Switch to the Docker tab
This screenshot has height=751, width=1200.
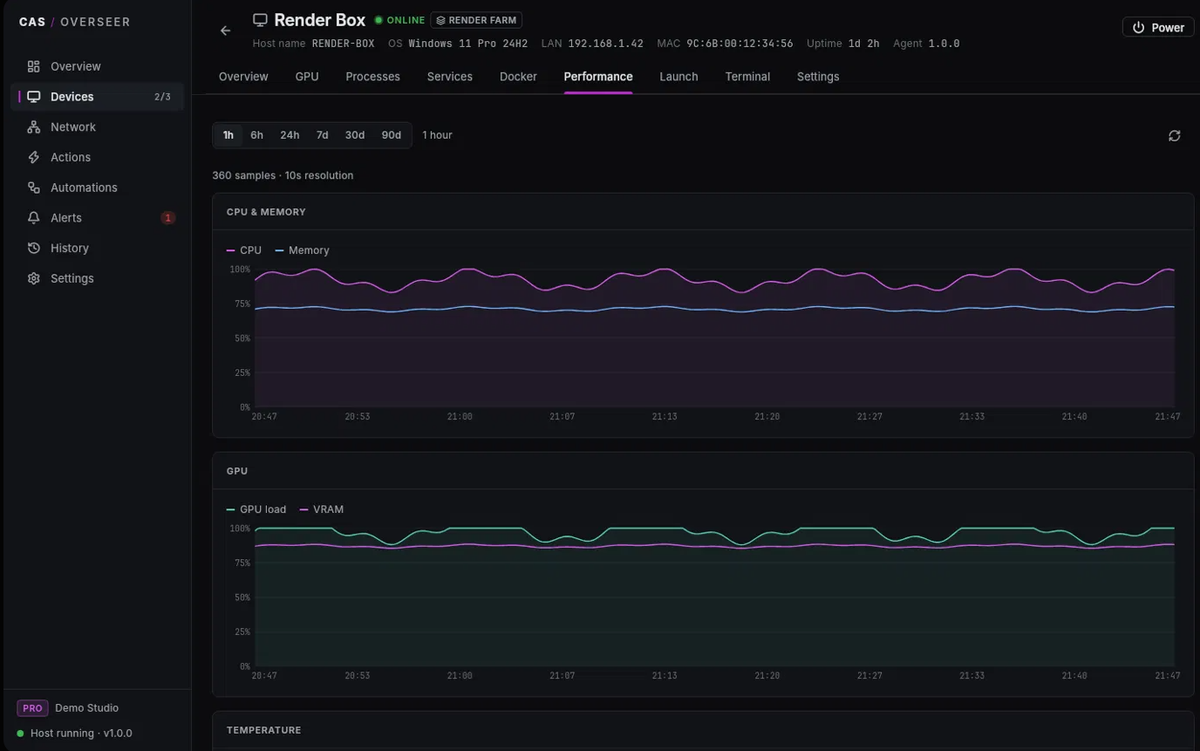tap(518, 77)
